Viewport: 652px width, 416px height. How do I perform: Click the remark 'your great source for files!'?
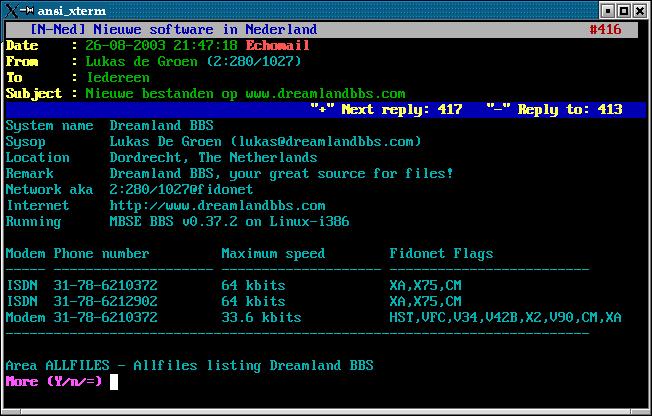pyautogui.click(x=341, y=173)
